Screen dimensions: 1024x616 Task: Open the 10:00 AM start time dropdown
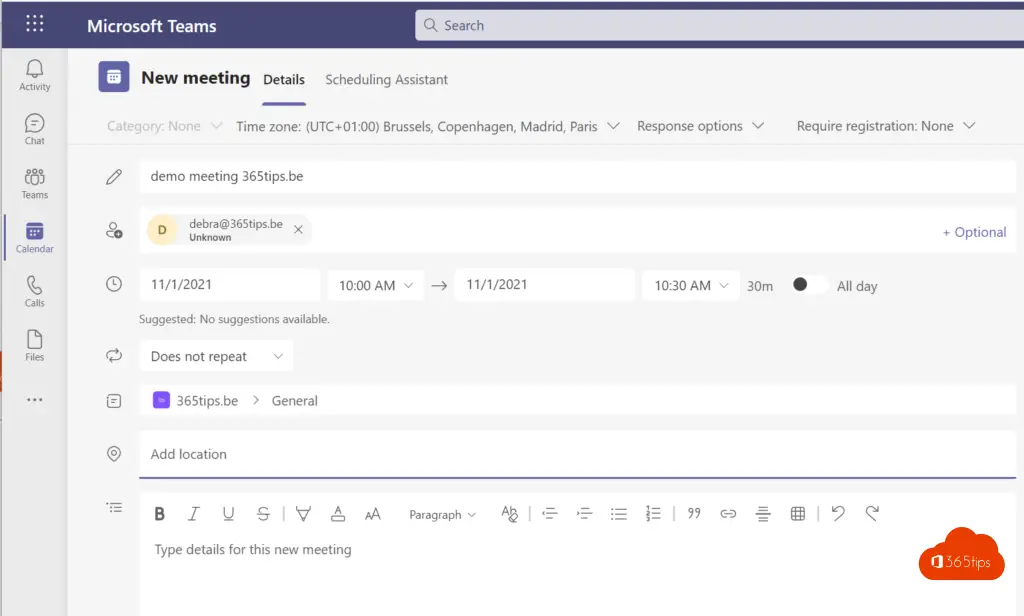pyautogui.click(x=375, y=285)
